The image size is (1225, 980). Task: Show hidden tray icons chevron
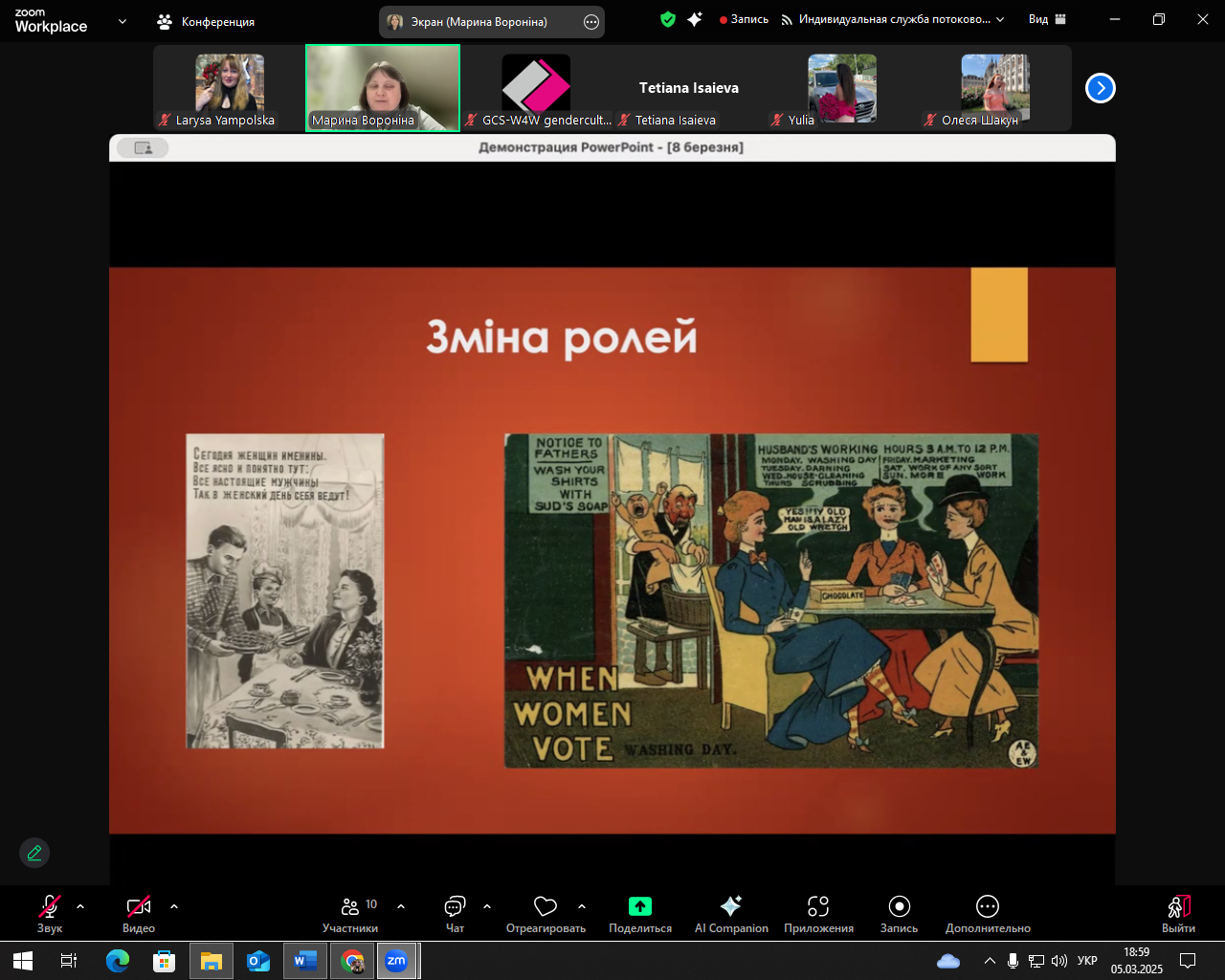[x=990, y=961]
